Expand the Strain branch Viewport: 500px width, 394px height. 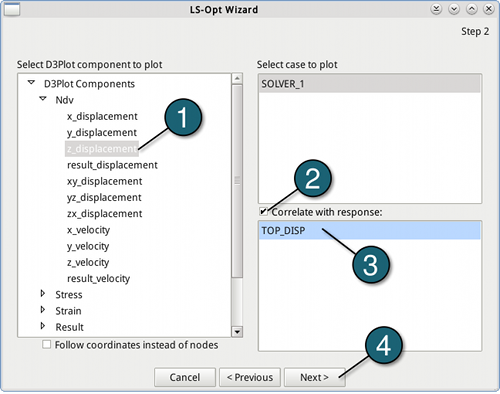(x=43, y=310)
